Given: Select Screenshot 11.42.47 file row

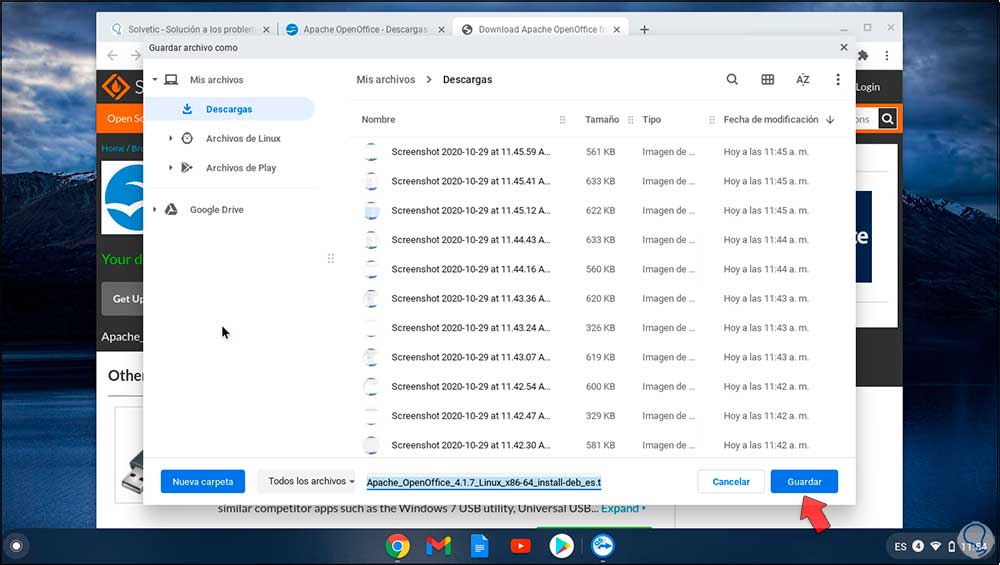Looking at the screenshot, I should [x=602, y=416].
